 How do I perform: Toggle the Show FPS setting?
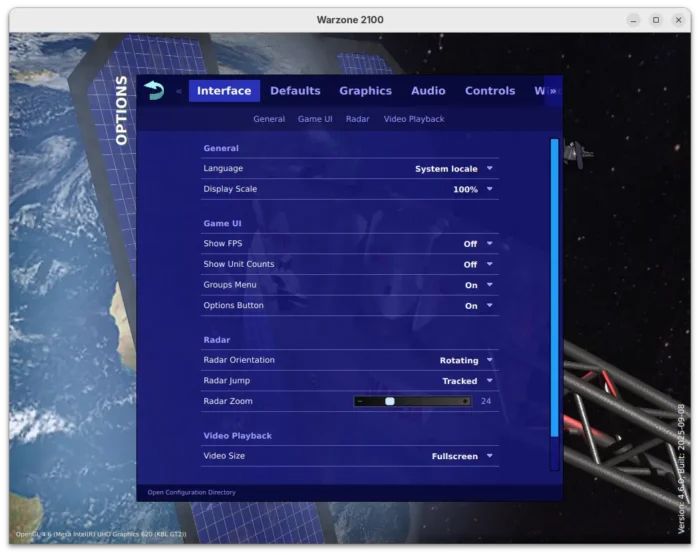point(477,244)
